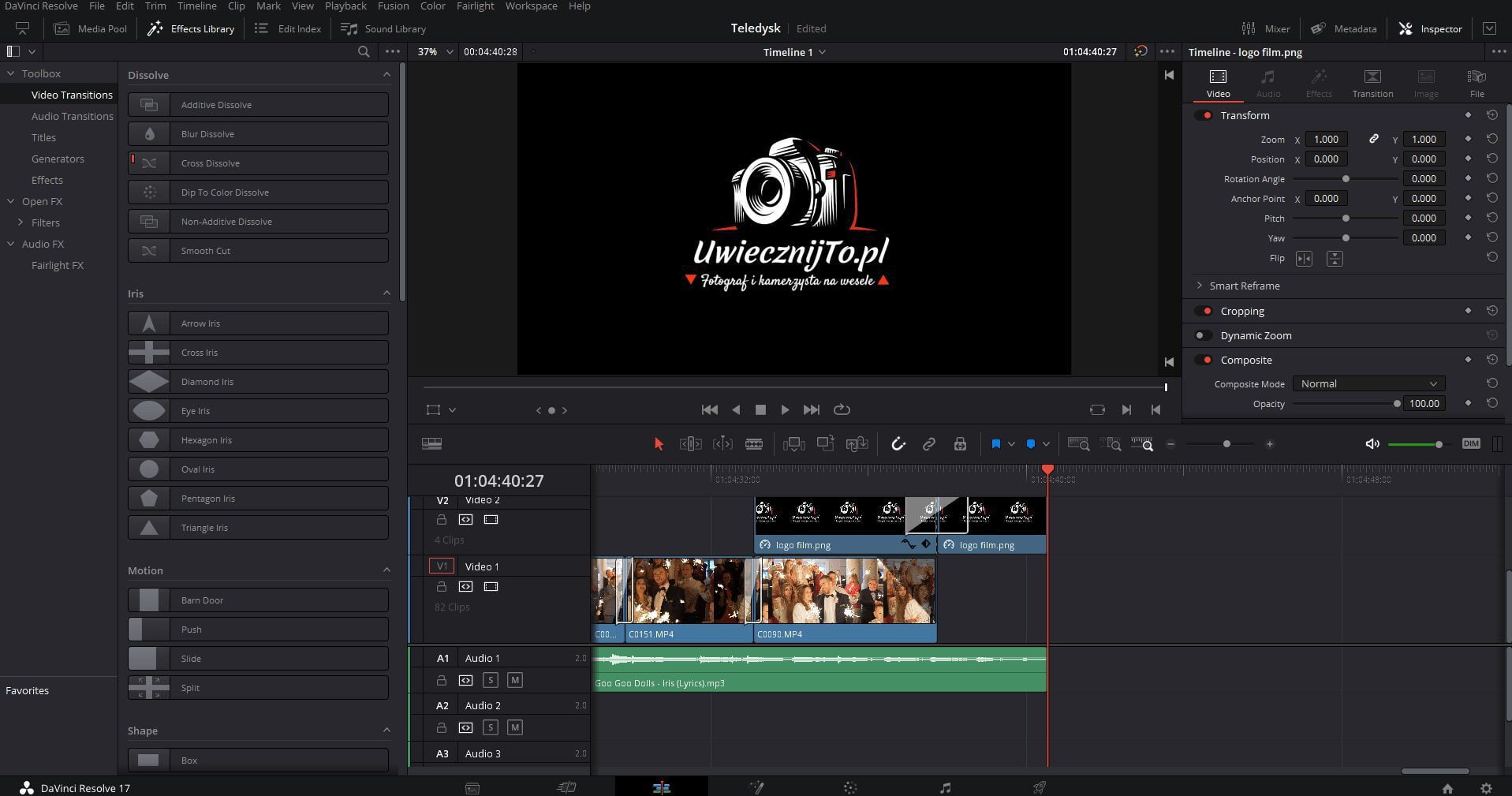The height and width of the screenshot is (796, 1512).
Task: Open the Mixer panel
Action: (1266, 28)
